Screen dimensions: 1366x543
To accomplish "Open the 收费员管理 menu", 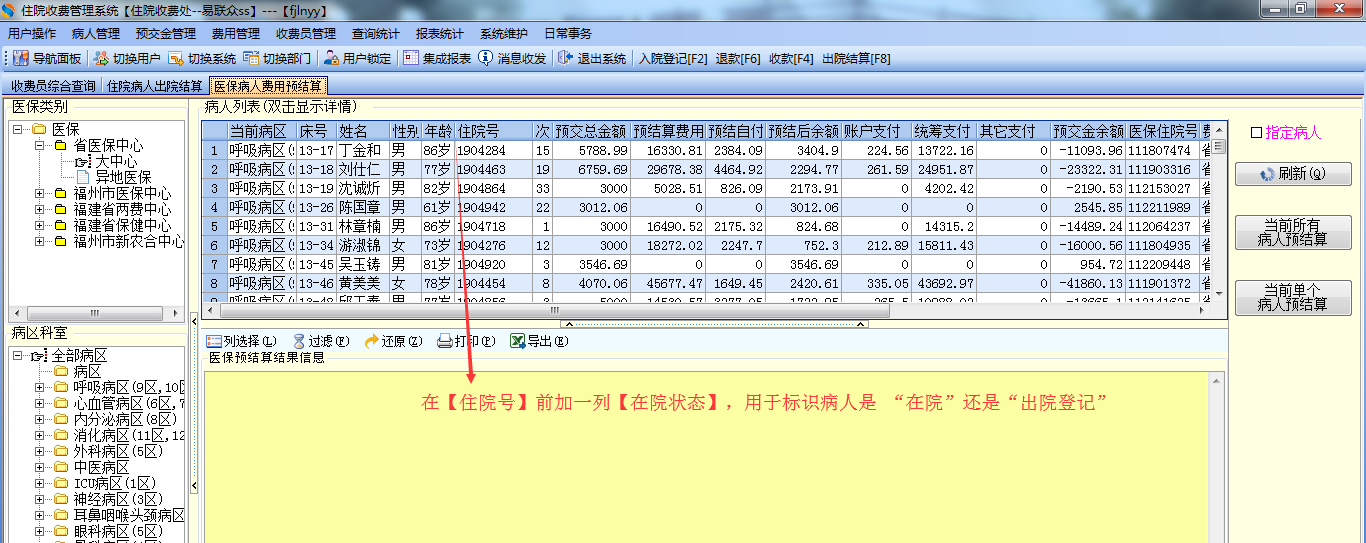I will click(306, 34).
